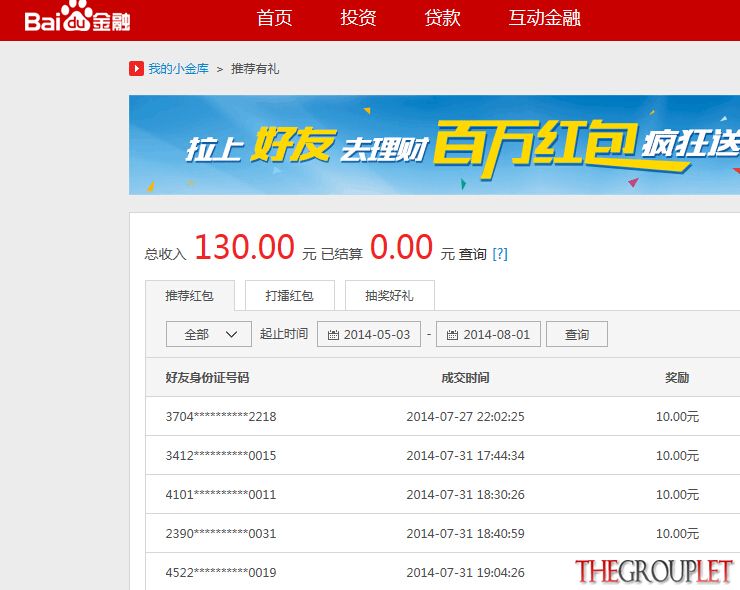Click the 成交时间 column header
The height and width of the screenshot is (590, 740).
[x=465, y=378]
